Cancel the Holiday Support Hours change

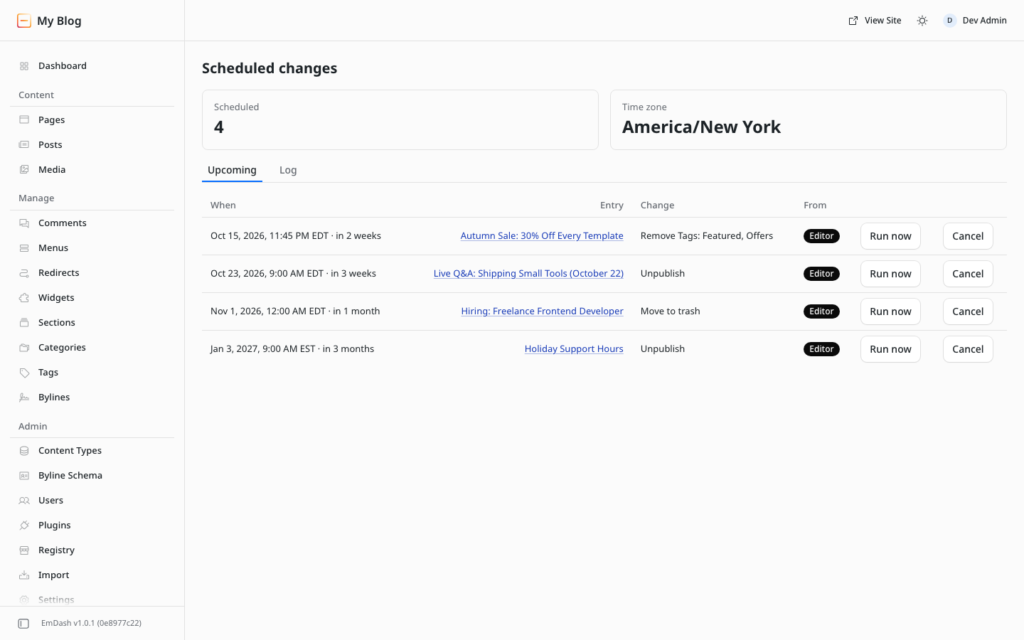tap(967, 349)
